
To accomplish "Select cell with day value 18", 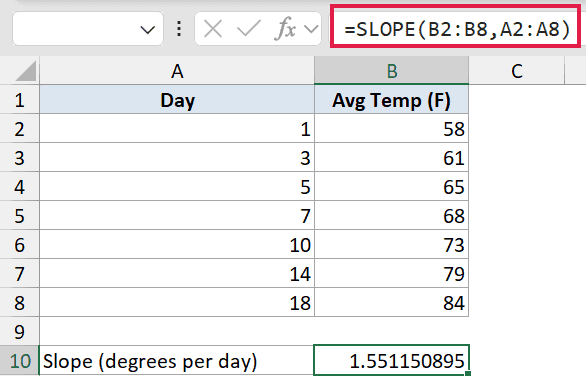I will pos(177,303).
